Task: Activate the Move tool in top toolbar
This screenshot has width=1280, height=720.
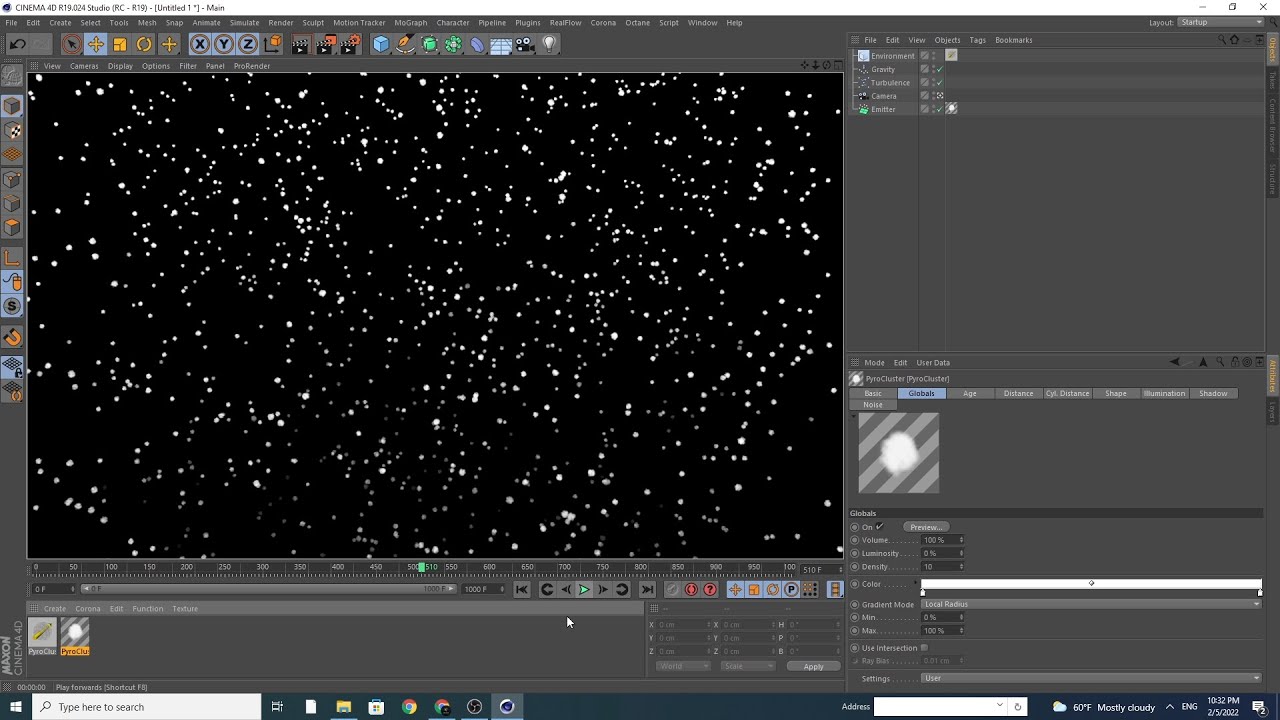Action: click(x=96, y=44)
